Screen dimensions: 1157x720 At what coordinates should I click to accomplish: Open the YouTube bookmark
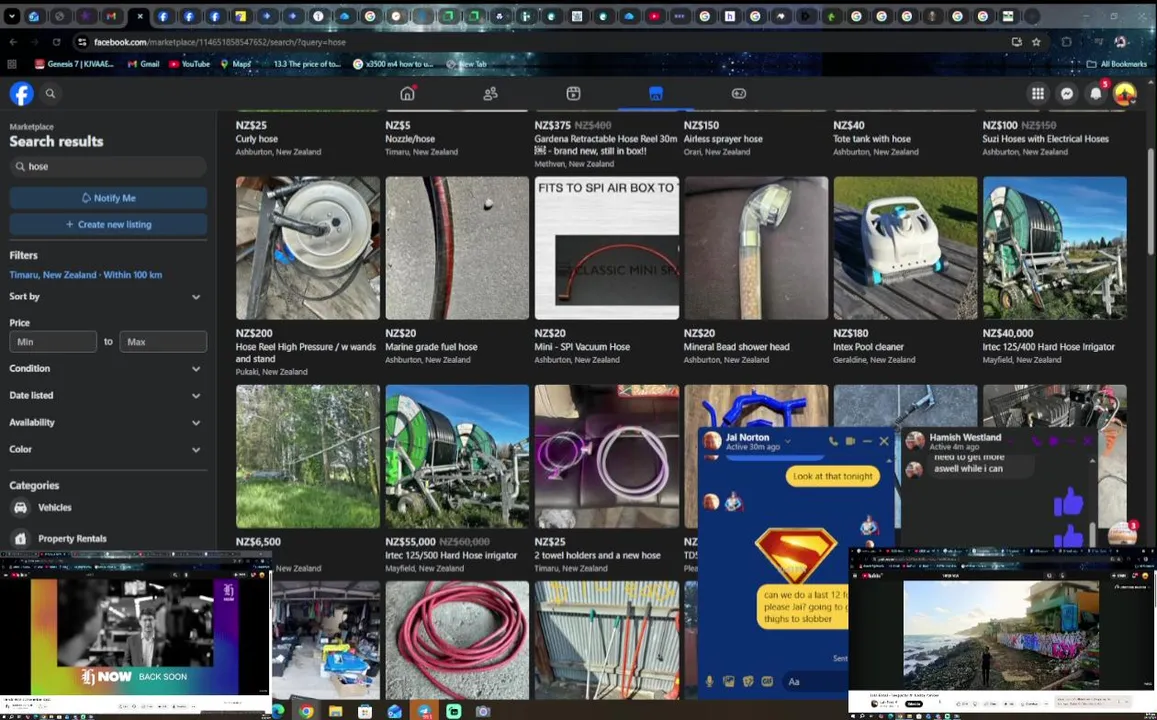click(x=190, y=64)
